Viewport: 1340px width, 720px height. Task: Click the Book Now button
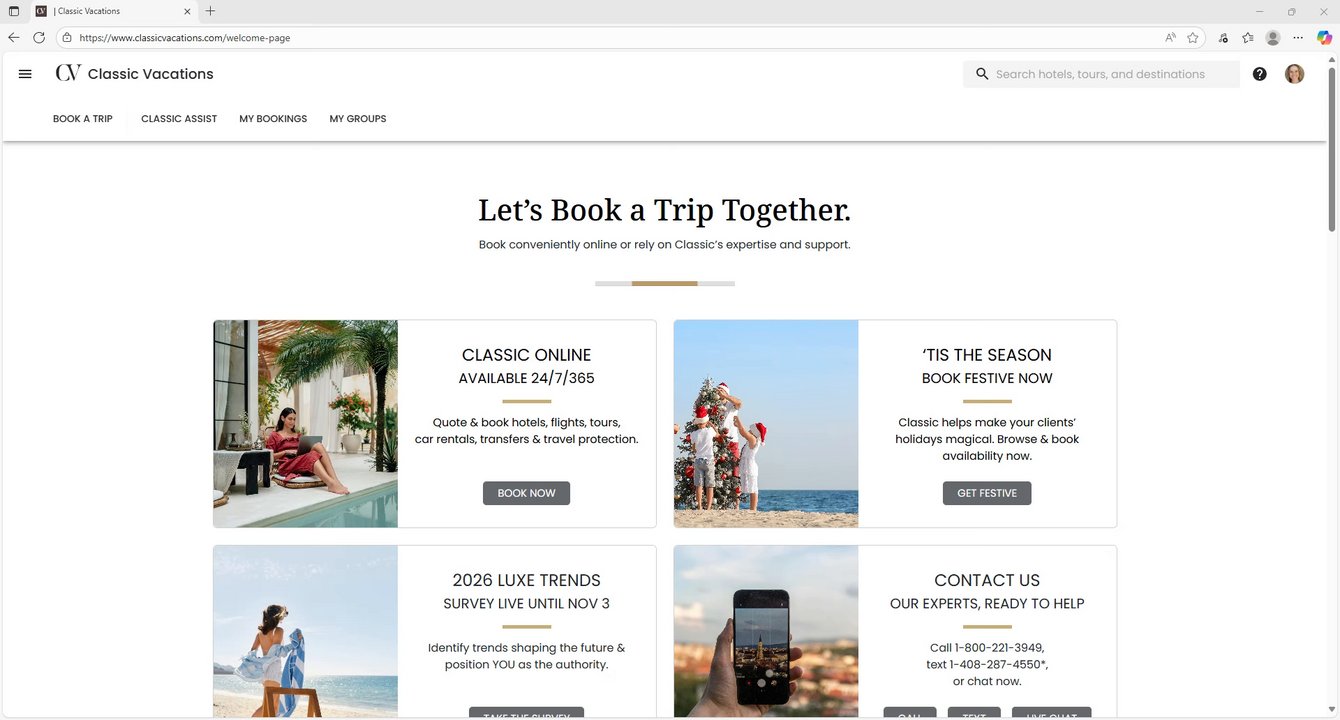click(x=526, y=493)
